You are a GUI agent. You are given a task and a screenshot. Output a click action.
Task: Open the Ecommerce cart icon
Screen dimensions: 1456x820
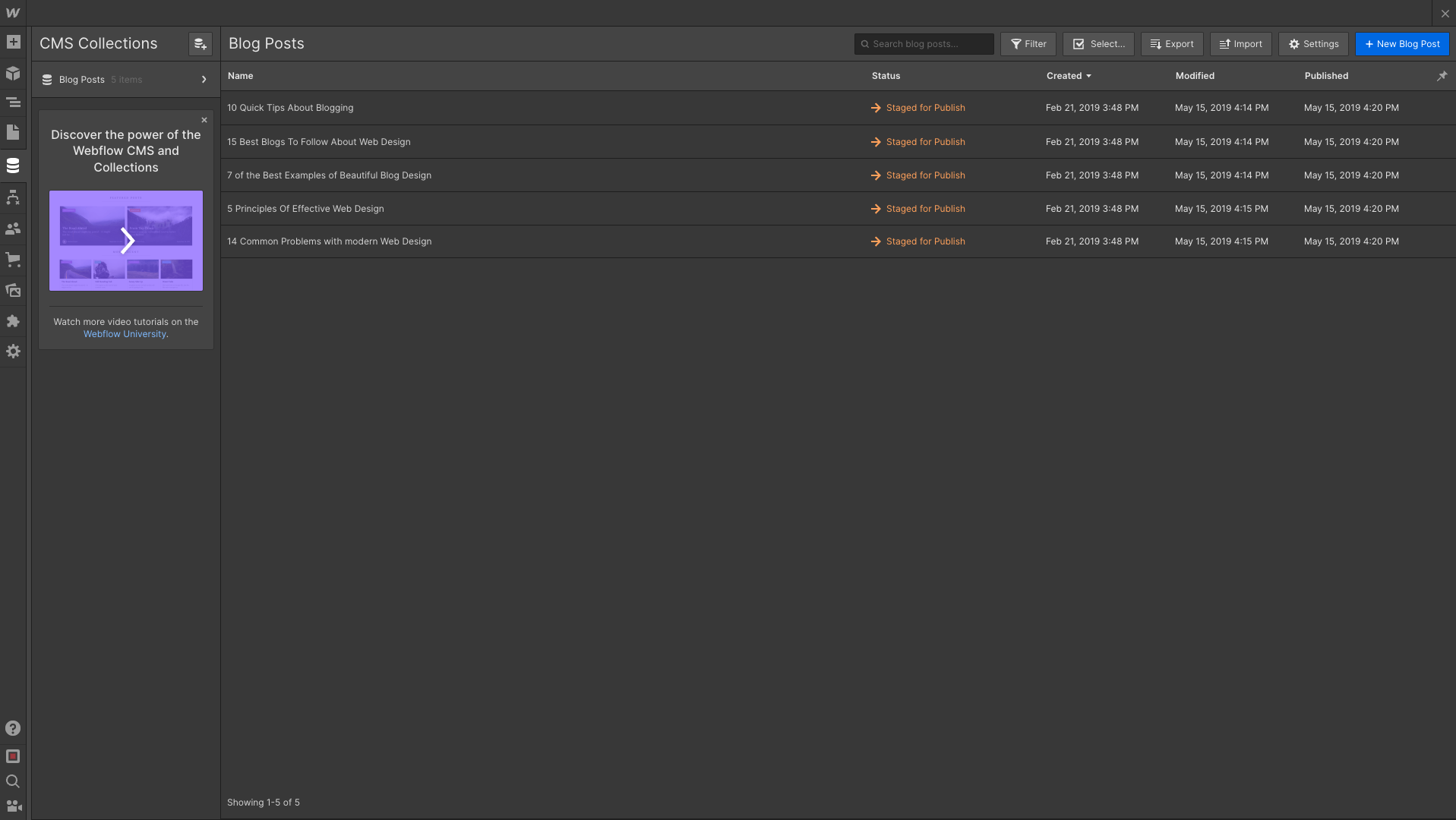tap(13, 260)
